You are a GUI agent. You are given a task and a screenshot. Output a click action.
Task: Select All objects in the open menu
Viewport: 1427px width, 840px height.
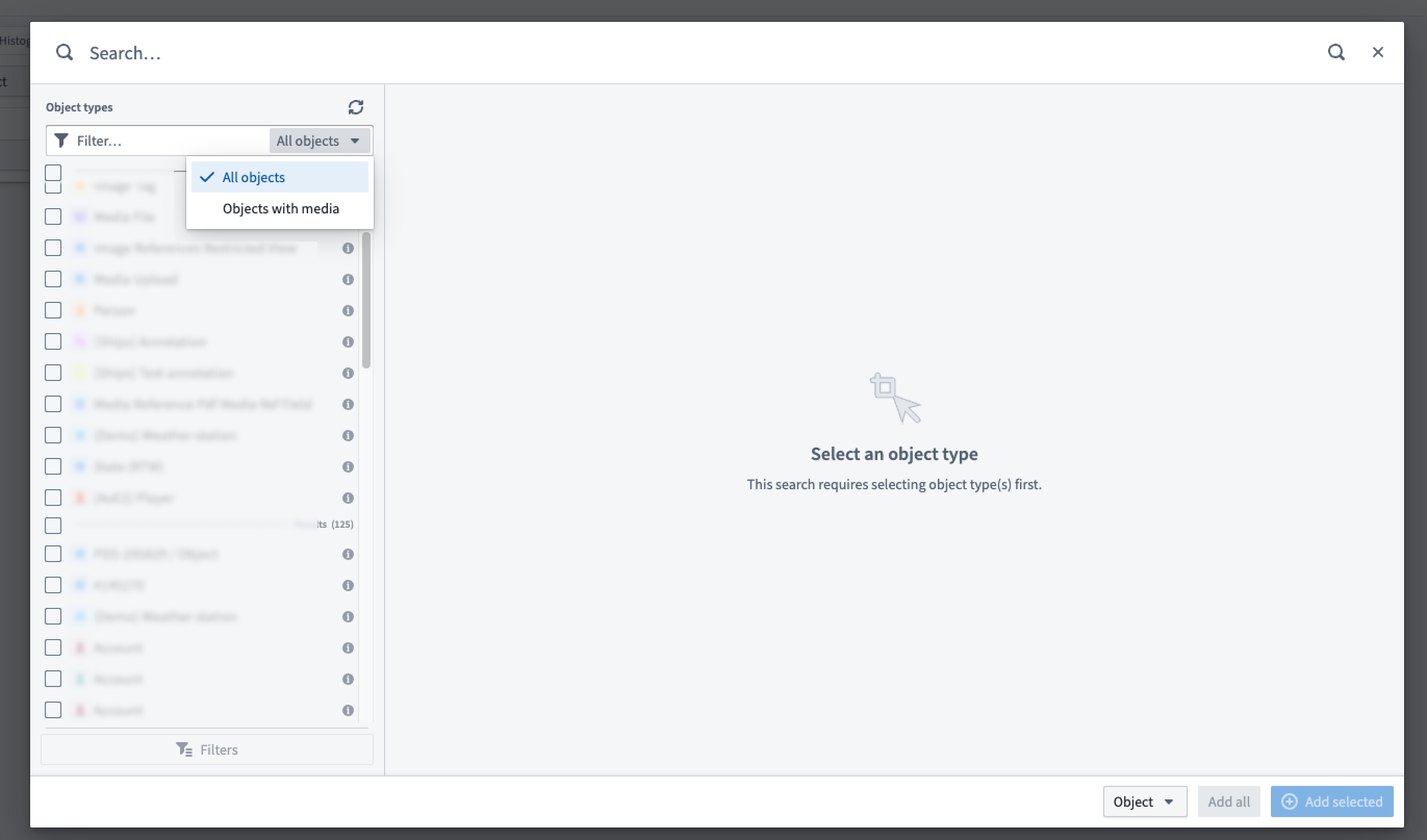[x=253, y=177]
